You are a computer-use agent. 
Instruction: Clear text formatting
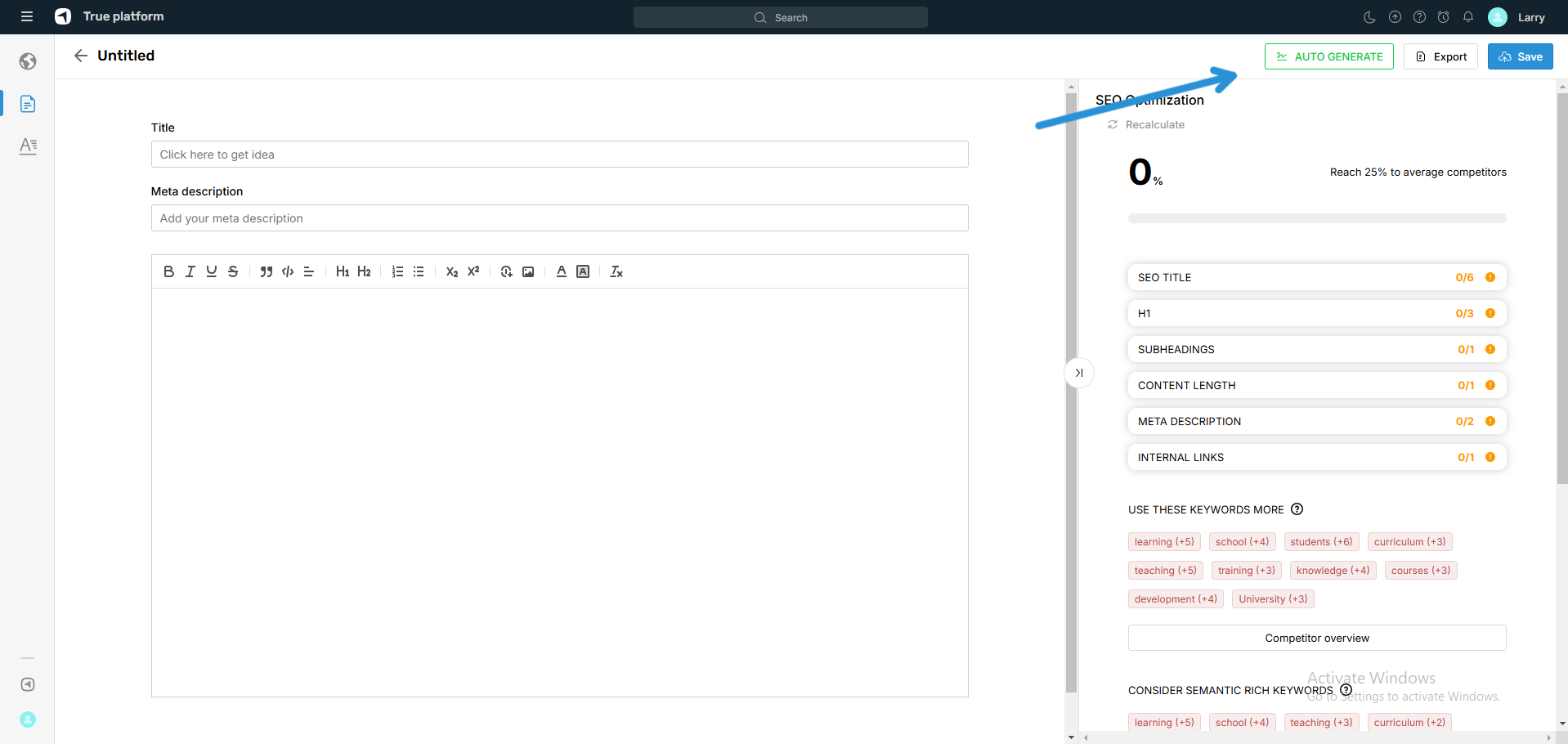tap(616, 271)
